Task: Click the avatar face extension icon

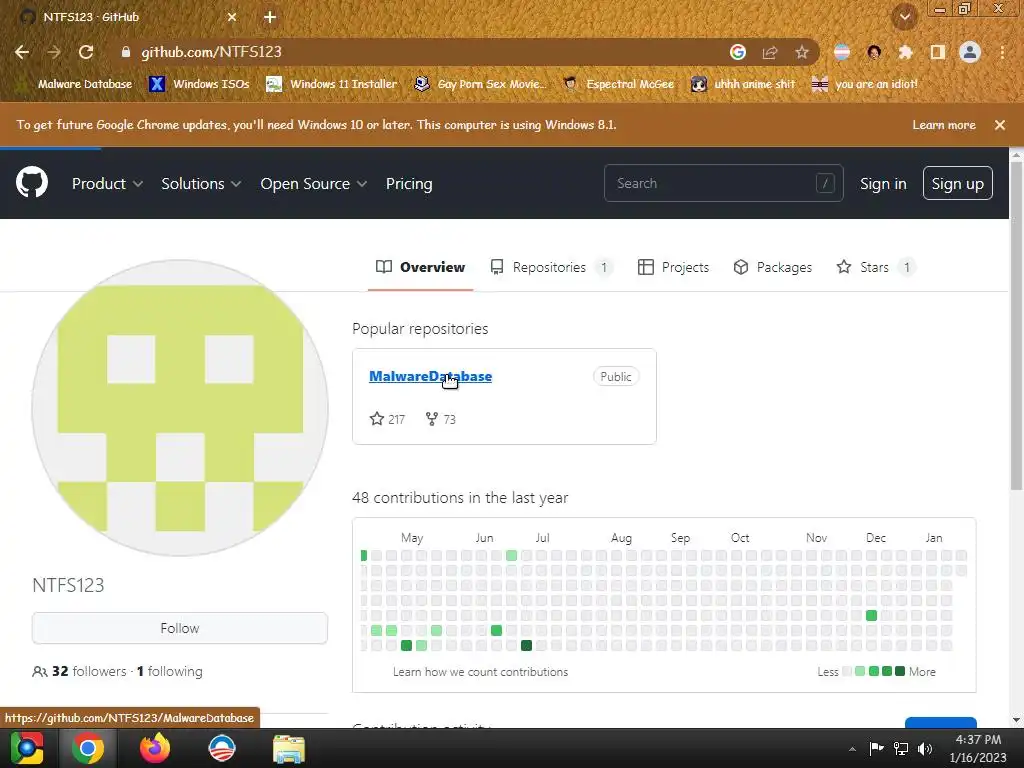Action: coord(874,52)
